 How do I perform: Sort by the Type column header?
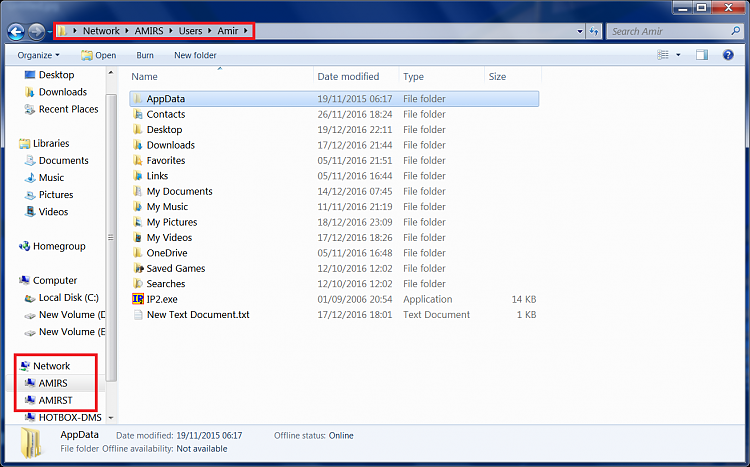(x=413, y=77)
